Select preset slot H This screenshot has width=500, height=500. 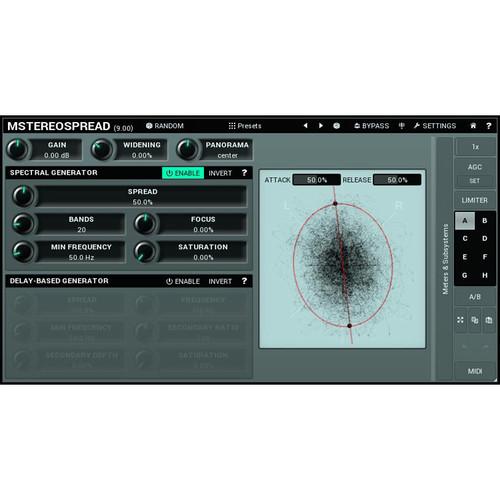(485, 275)
